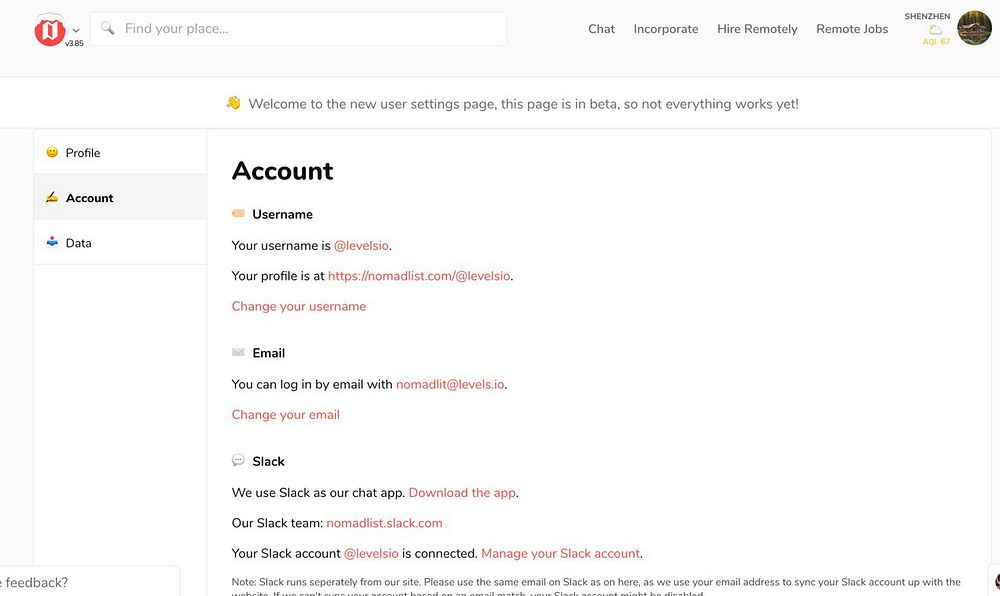Click the AQI 67 reading
Viewport: 1000px width, 596px height.
936,41
